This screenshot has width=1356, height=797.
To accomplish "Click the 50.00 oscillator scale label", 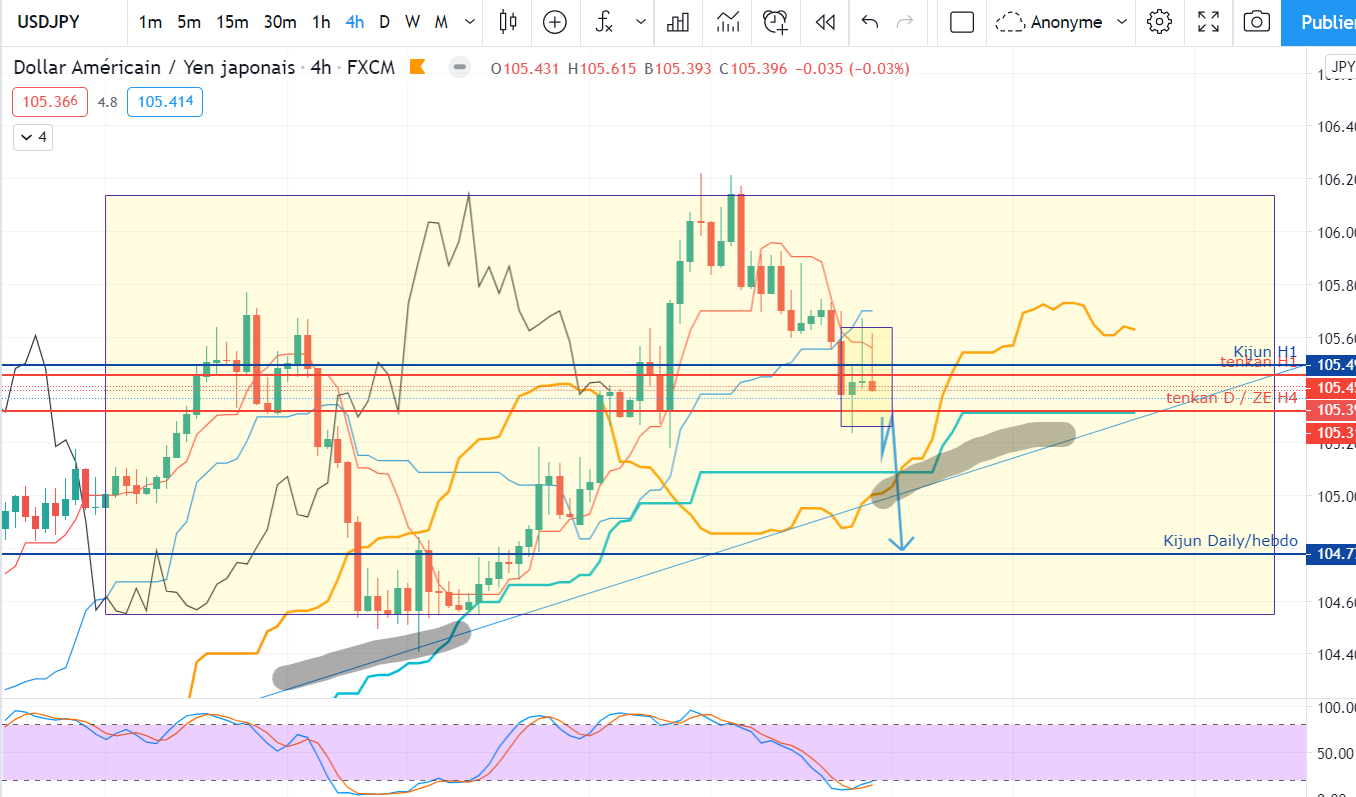I will click(1335, 753).
